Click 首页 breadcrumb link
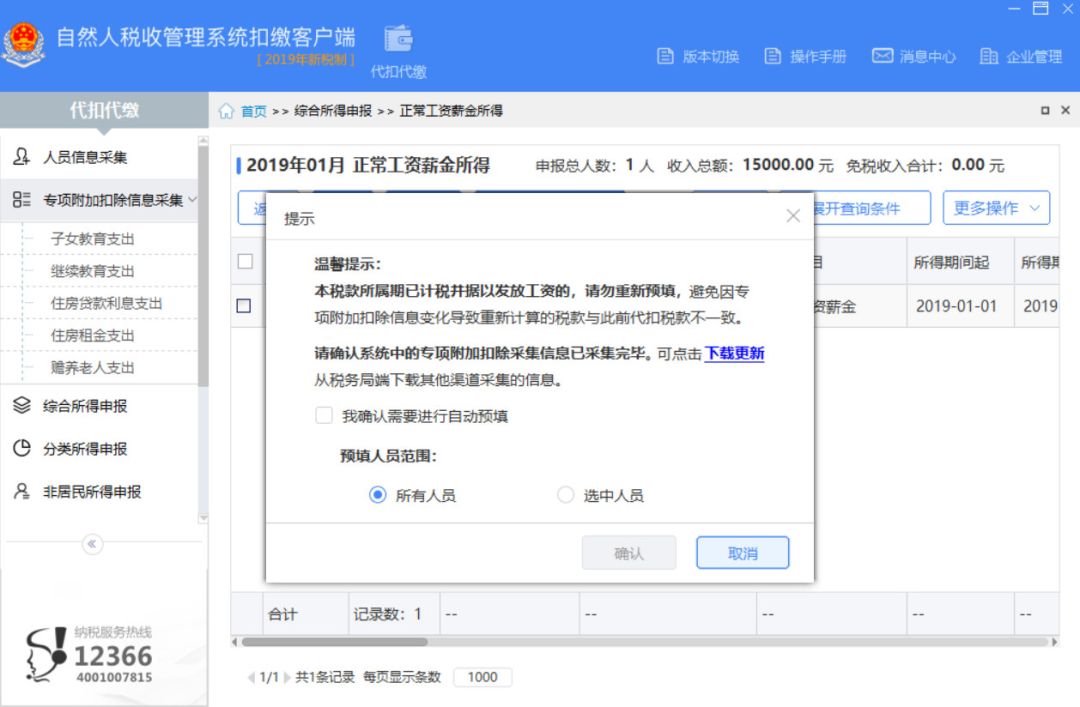Image resolution: width=1080 pixels, height=707 pixels. point(253,111)
